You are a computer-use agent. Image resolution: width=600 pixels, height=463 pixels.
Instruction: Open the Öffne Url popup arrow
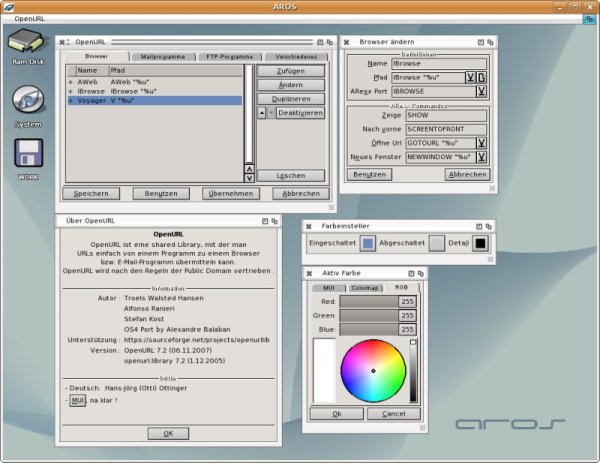coord(481,143)
